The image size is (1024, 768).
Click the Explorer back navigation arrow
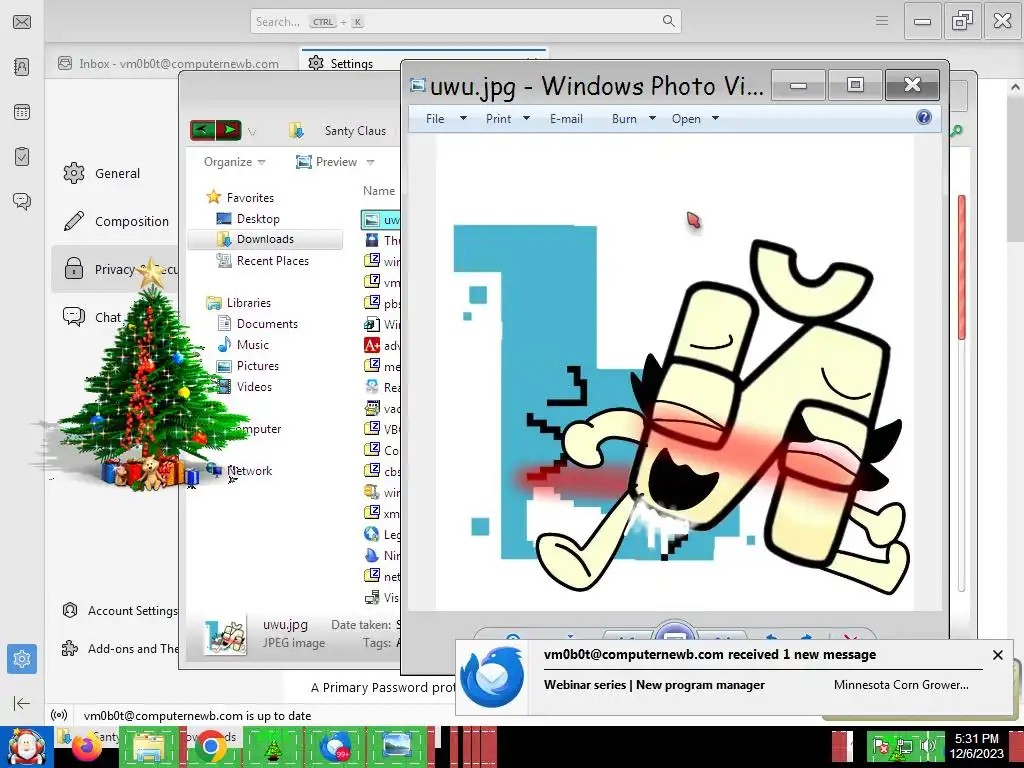click(202, 130)
